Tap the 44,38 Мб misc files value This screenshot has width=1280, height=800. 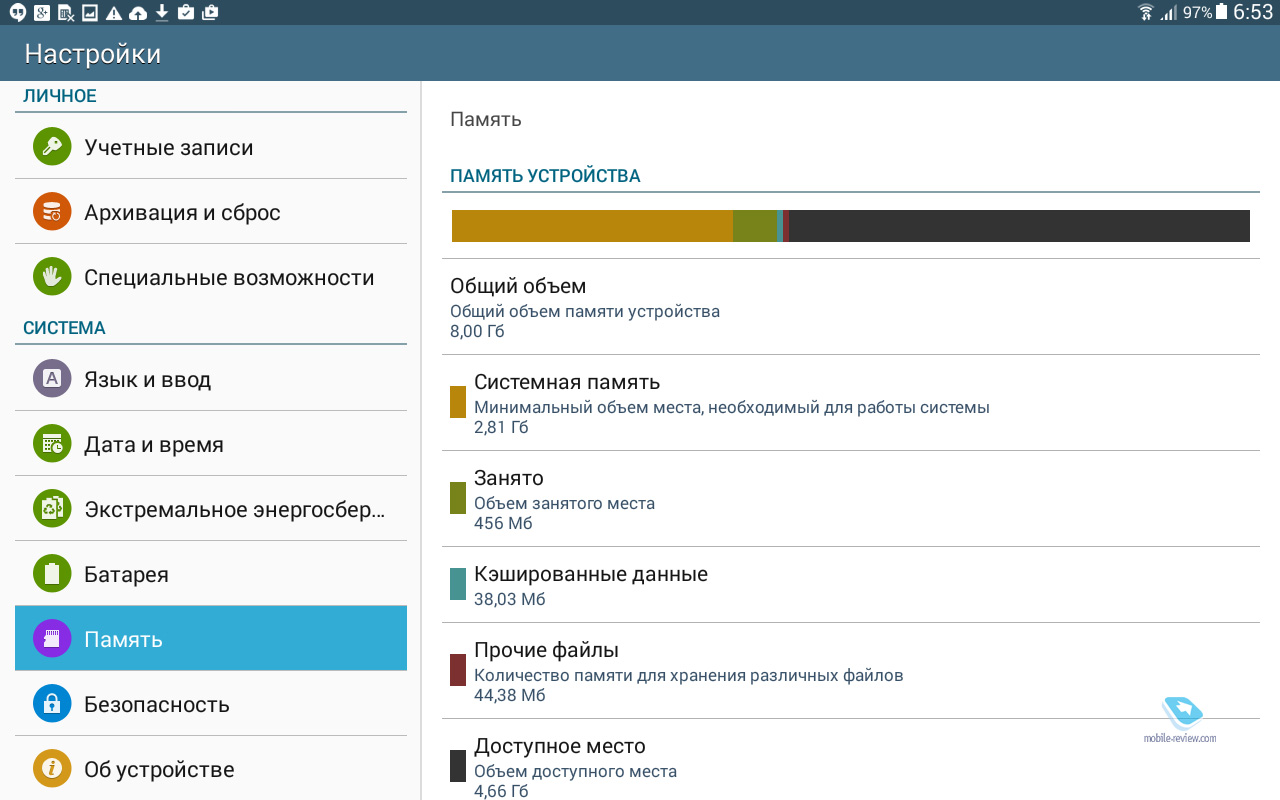pyautogui.click(x=510, y=695)
